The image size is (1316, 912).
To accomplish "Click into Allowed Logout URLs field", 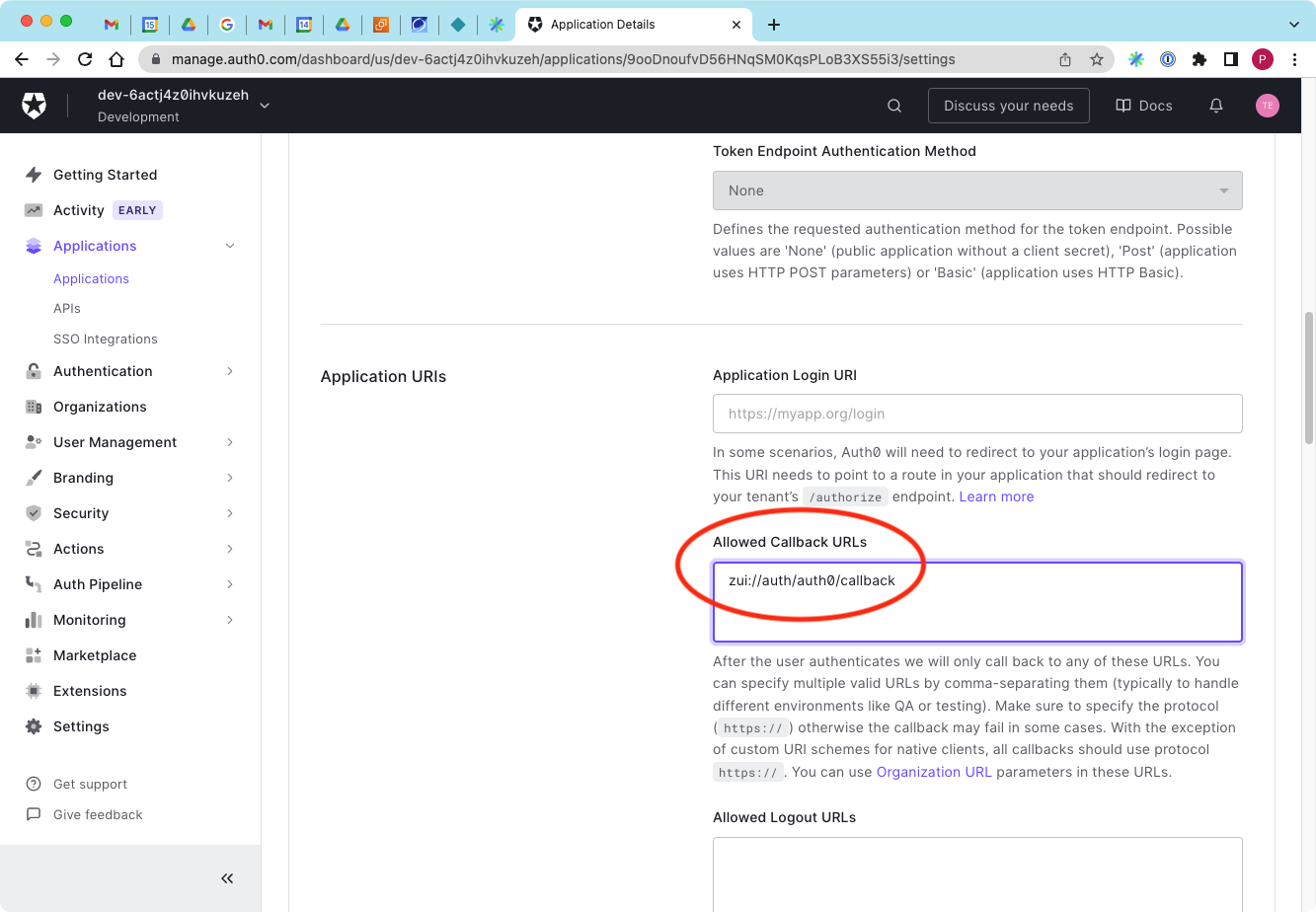I will 977,874.
